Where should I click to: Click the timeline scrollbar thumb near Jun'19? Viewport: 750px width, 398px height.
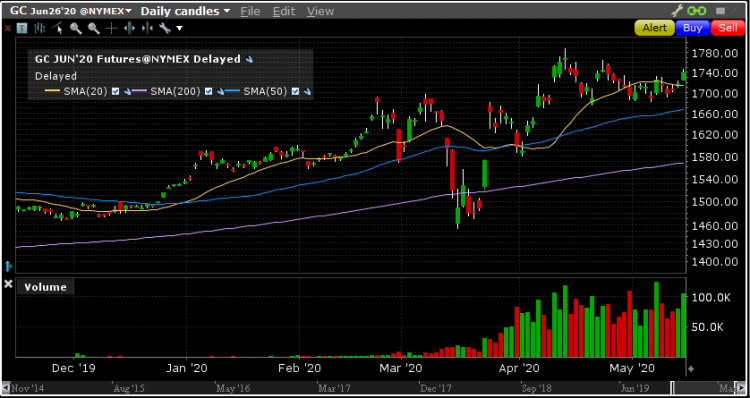[x=672, y=387]
